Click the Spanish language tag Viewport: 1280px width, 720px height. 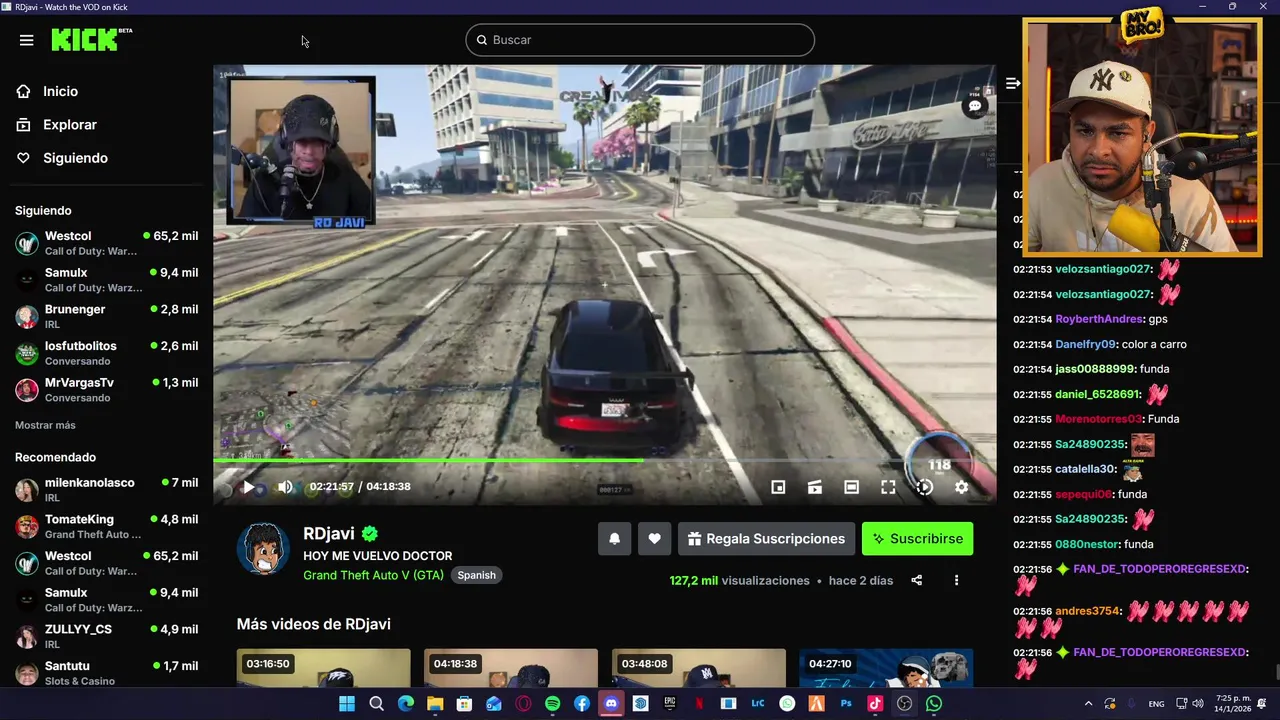click(x=476, y=575)
